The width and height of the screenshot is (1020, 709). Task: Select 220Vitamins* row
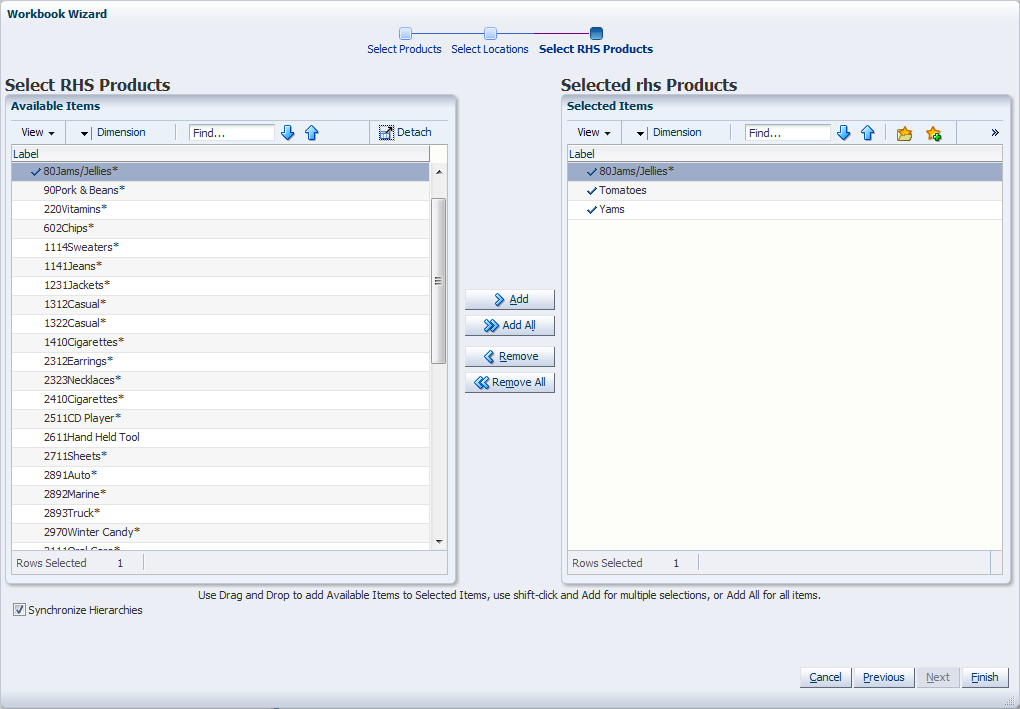[x=221, y=209]
